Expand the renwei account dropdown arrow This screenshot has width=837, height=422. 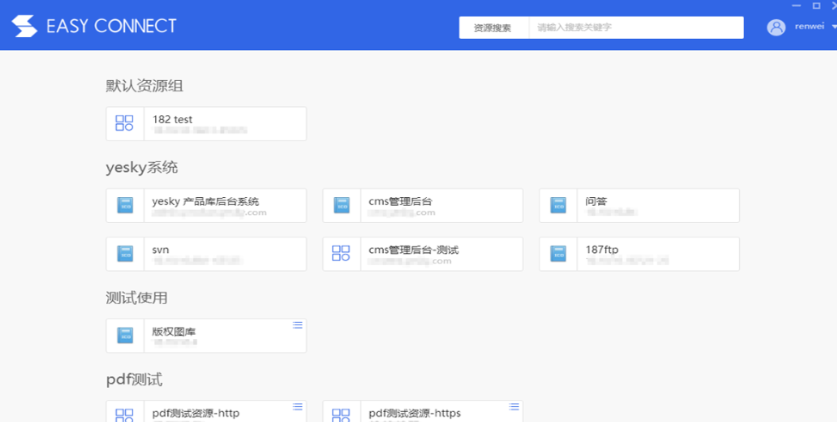[x=832, y=27]
